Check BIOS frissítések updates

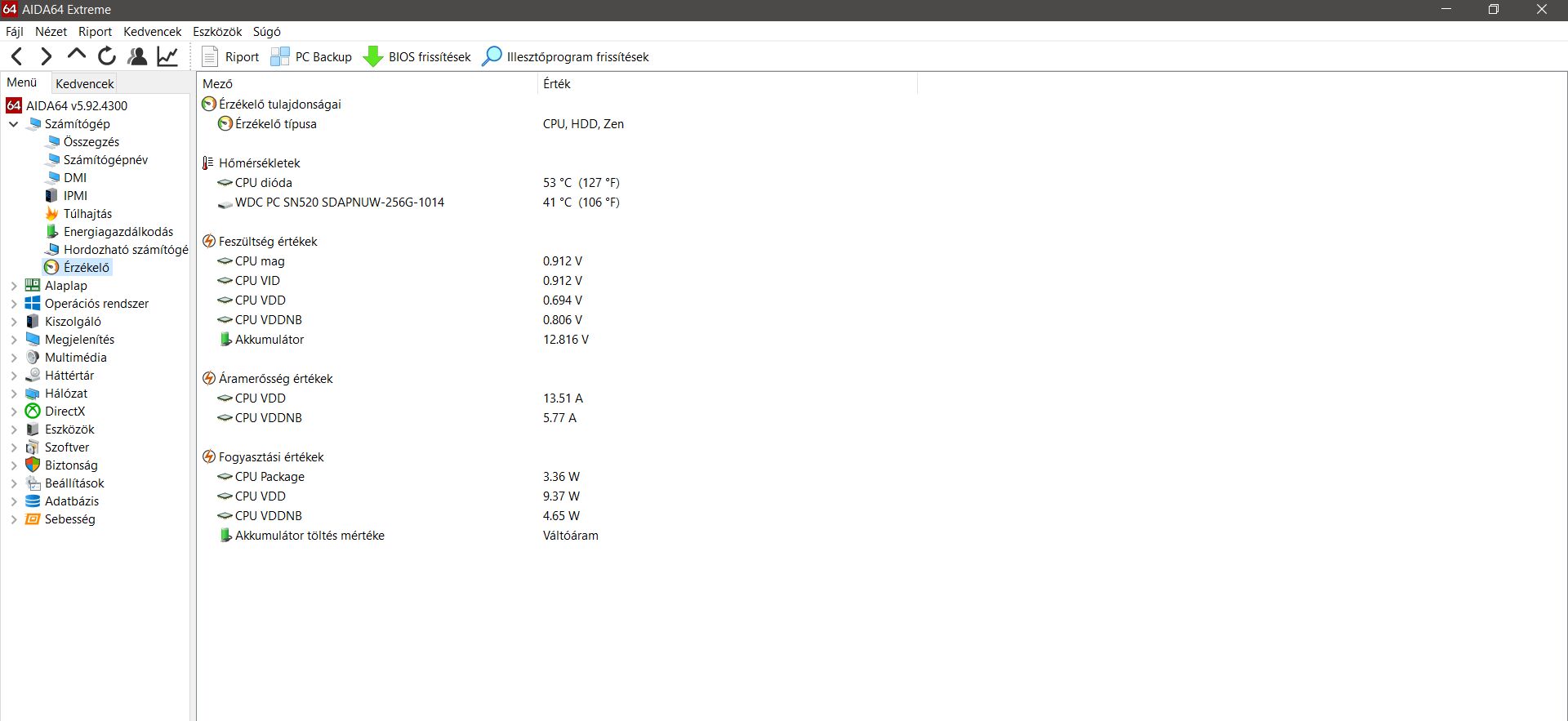[417, 56]
